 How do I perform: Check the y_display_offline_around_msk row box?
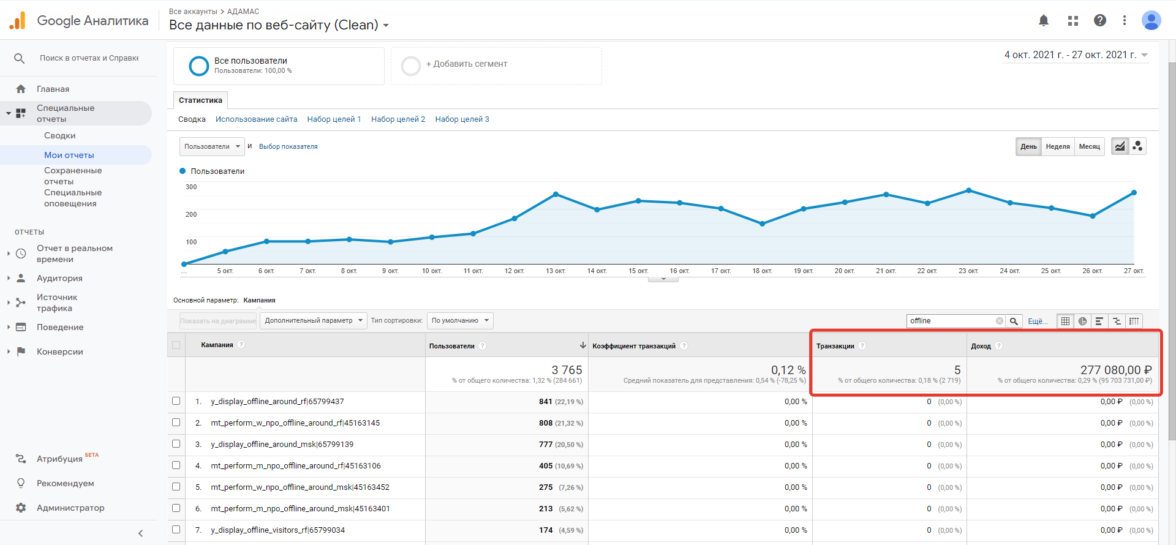tap(176, 444)
